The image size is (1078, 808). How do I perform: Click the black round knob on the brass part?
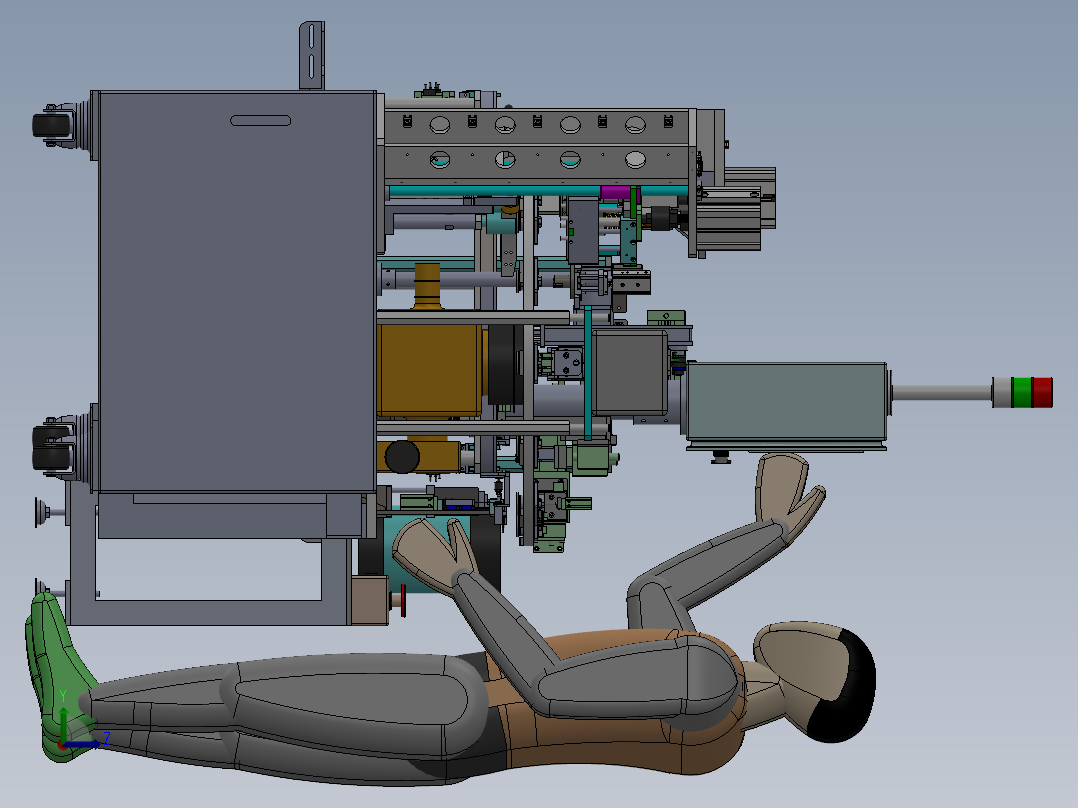pos(402,457)
